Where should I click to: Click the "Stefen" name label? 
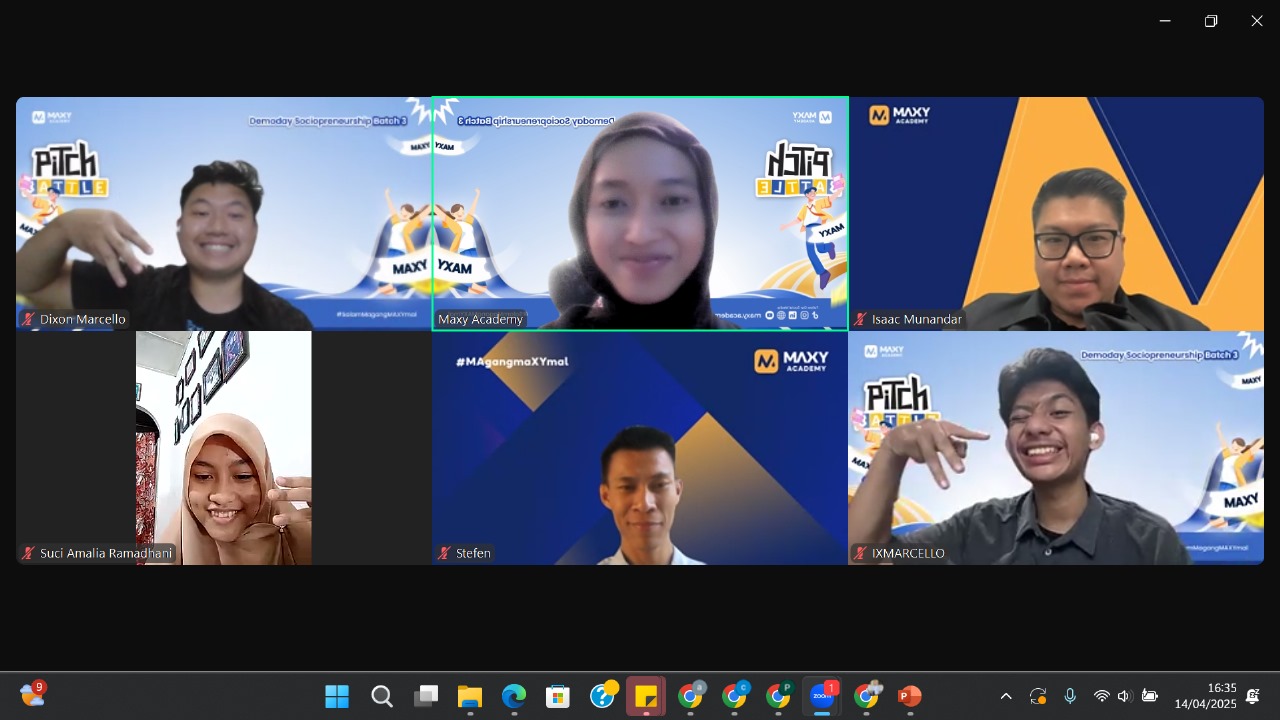pyautogui.click(x=473, y=553)
